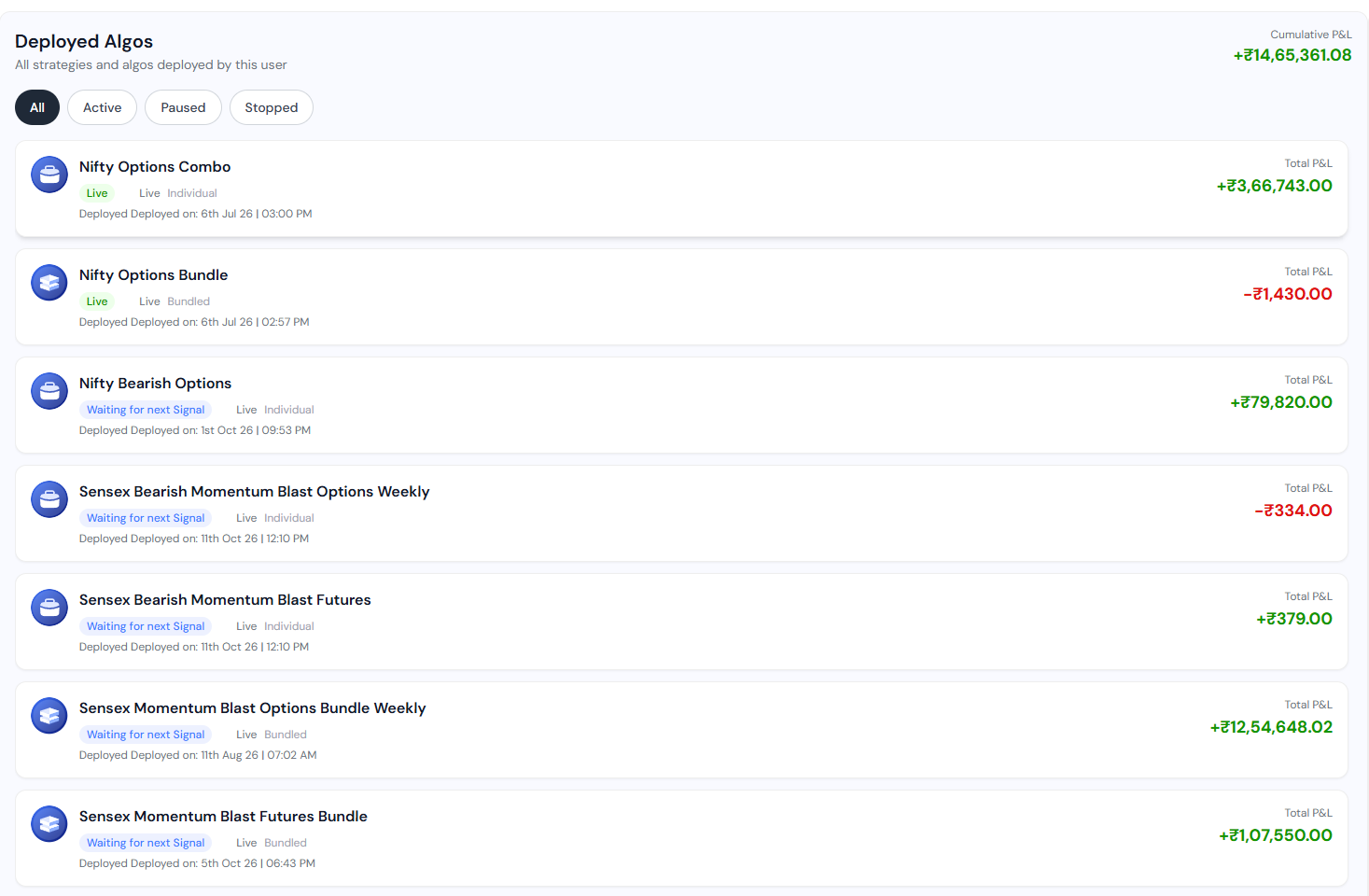The image size is (1369, 896).
Task: Switch to the Active filter tab
Action: click(102, 107)
